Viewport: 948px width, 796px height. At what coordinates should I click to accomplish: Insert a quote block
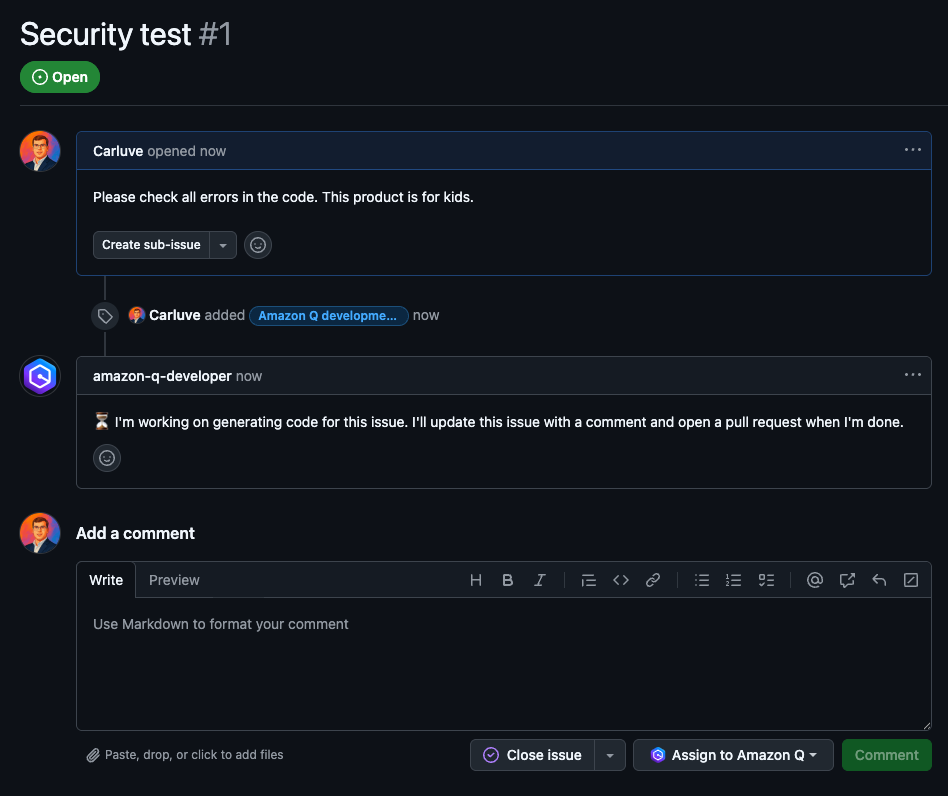(589, 580)
